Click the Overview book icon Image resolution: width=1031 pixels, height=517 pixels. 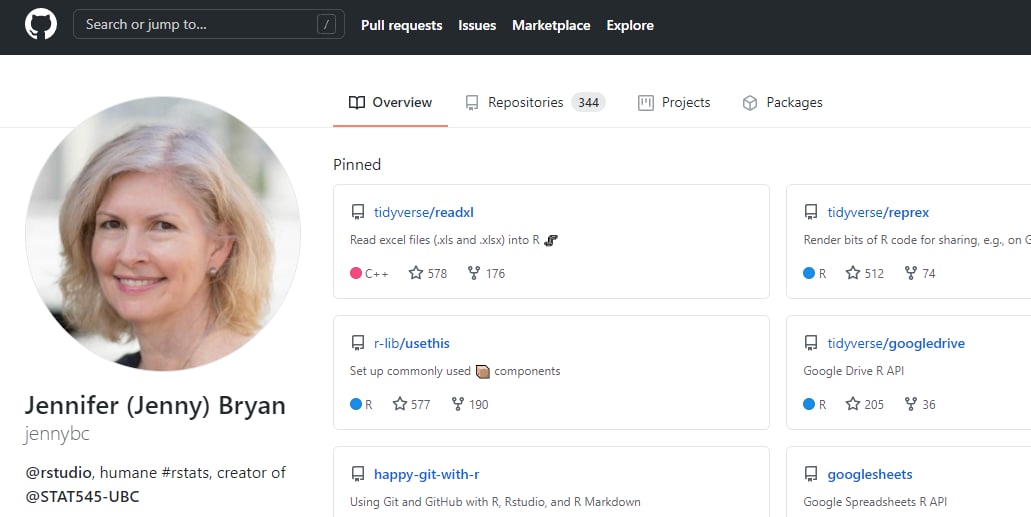point(357,103)
